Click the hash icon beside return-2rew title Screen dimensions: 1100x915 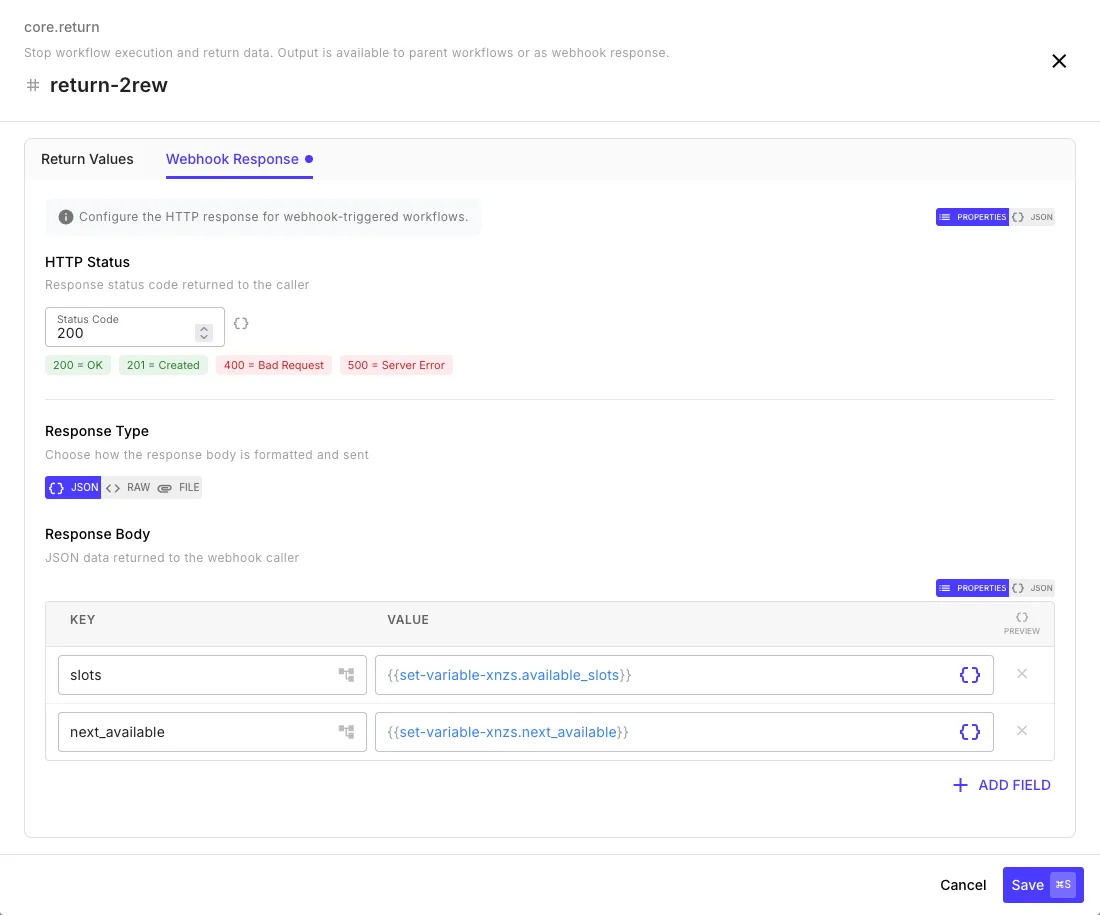coord(32,86)
